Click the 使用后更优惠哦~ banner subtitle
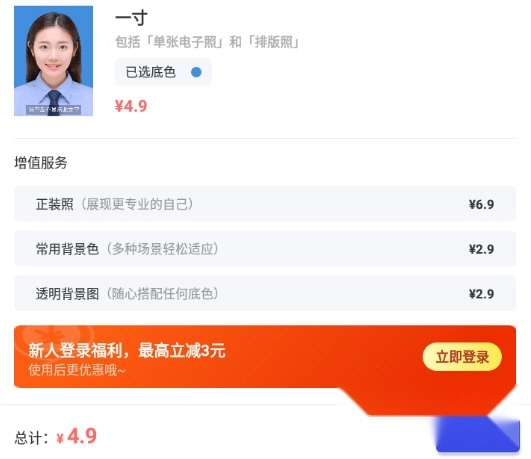531x459 pixels. 77,370
